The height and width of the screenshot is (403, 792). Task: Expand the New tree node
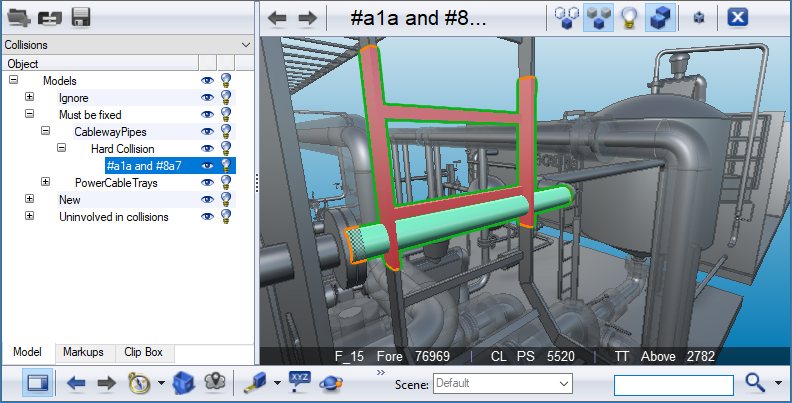pyautogui.click(x=30, y=200)
